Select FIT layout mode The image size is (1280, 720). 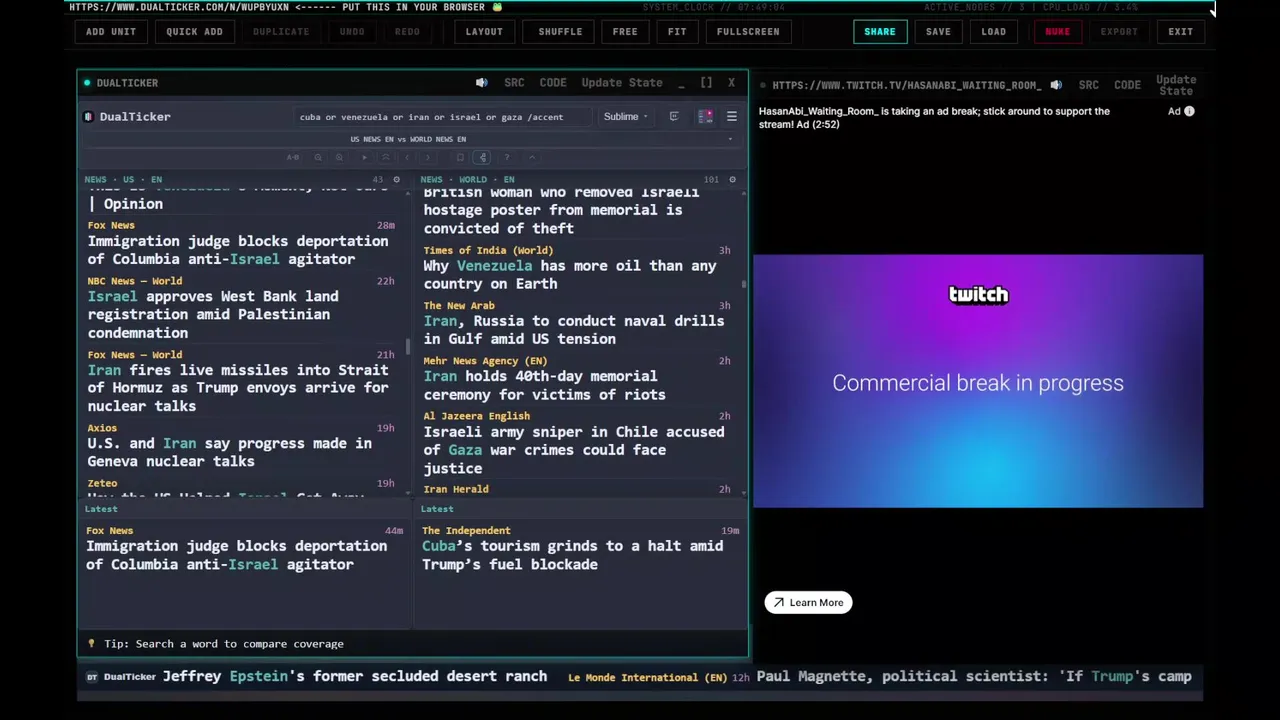pos(677,31)
